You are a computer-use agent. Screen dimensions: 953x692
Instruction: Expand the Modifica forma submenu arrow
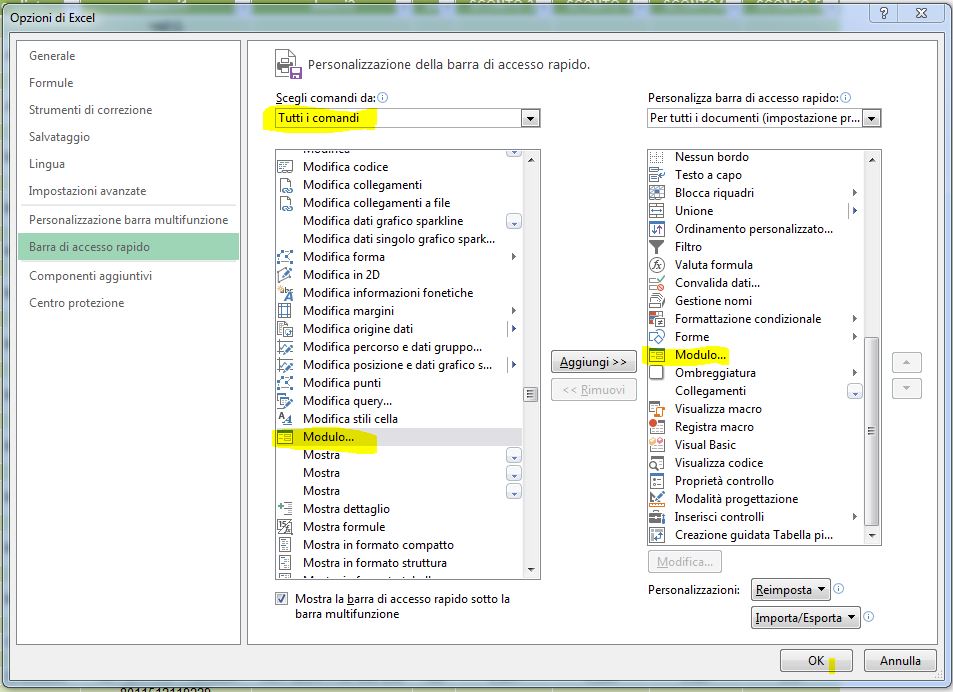pos(514,256)
